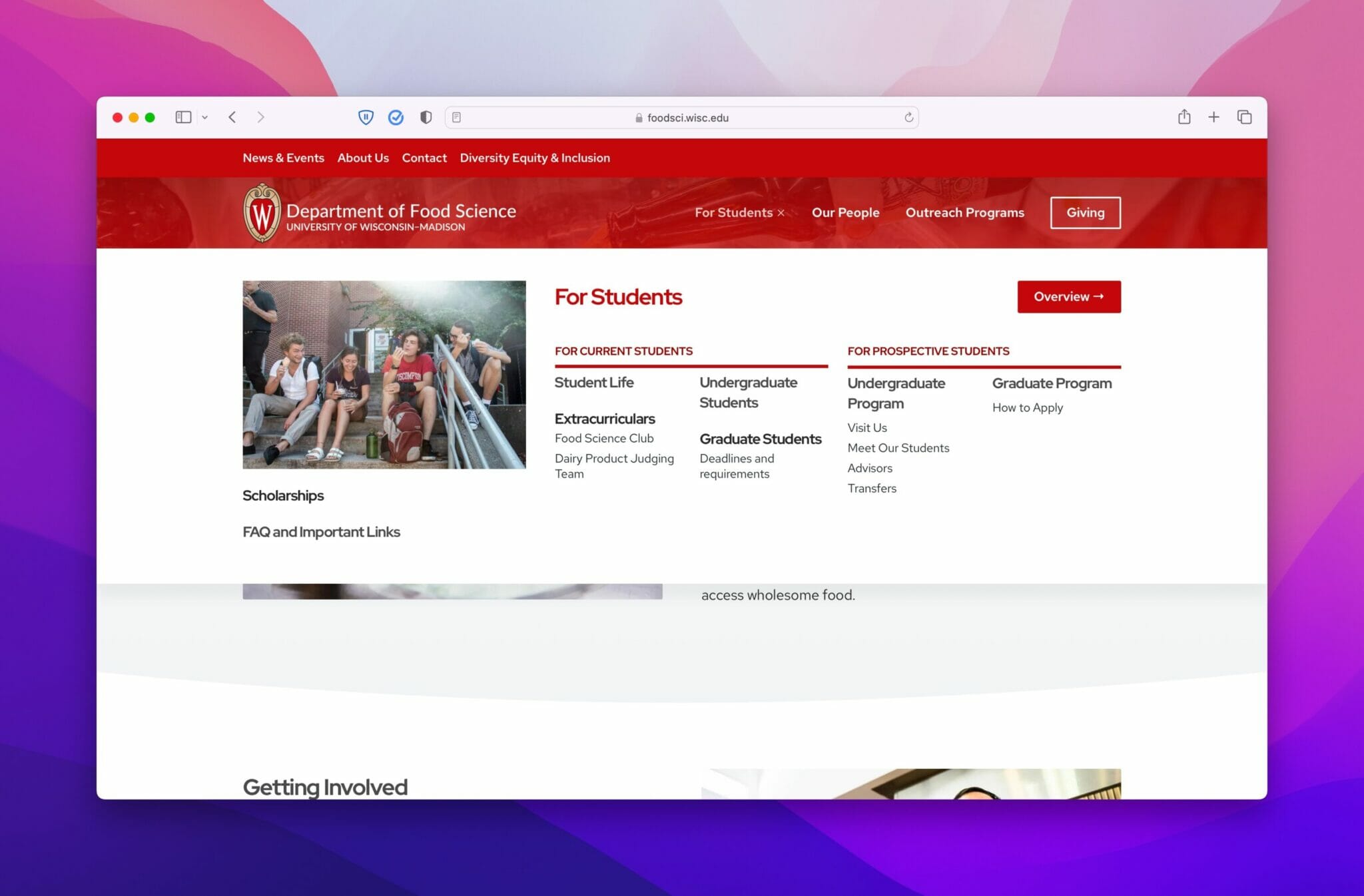The height and width of the screenshot is (896, 1364).
Task: Open Deadlines and requirements link
Action: [x=737, y=466]
